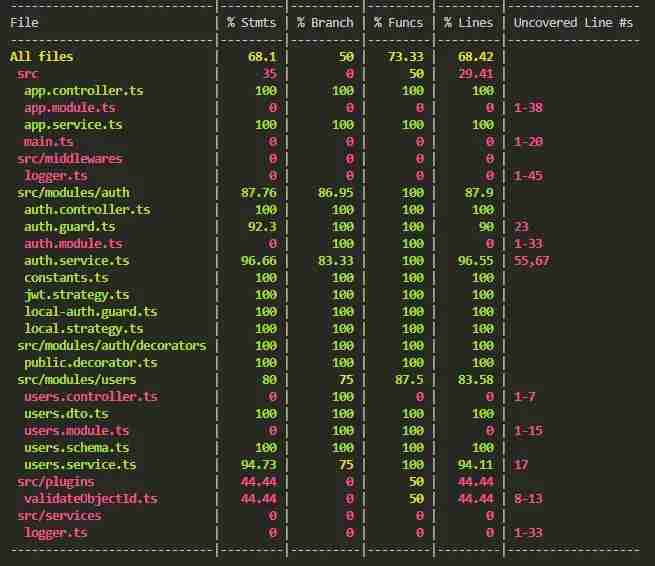This screenshot has height=566, width=655.
Task: Click the src/modules/auth/decorators folder
Action: [112, 346]
